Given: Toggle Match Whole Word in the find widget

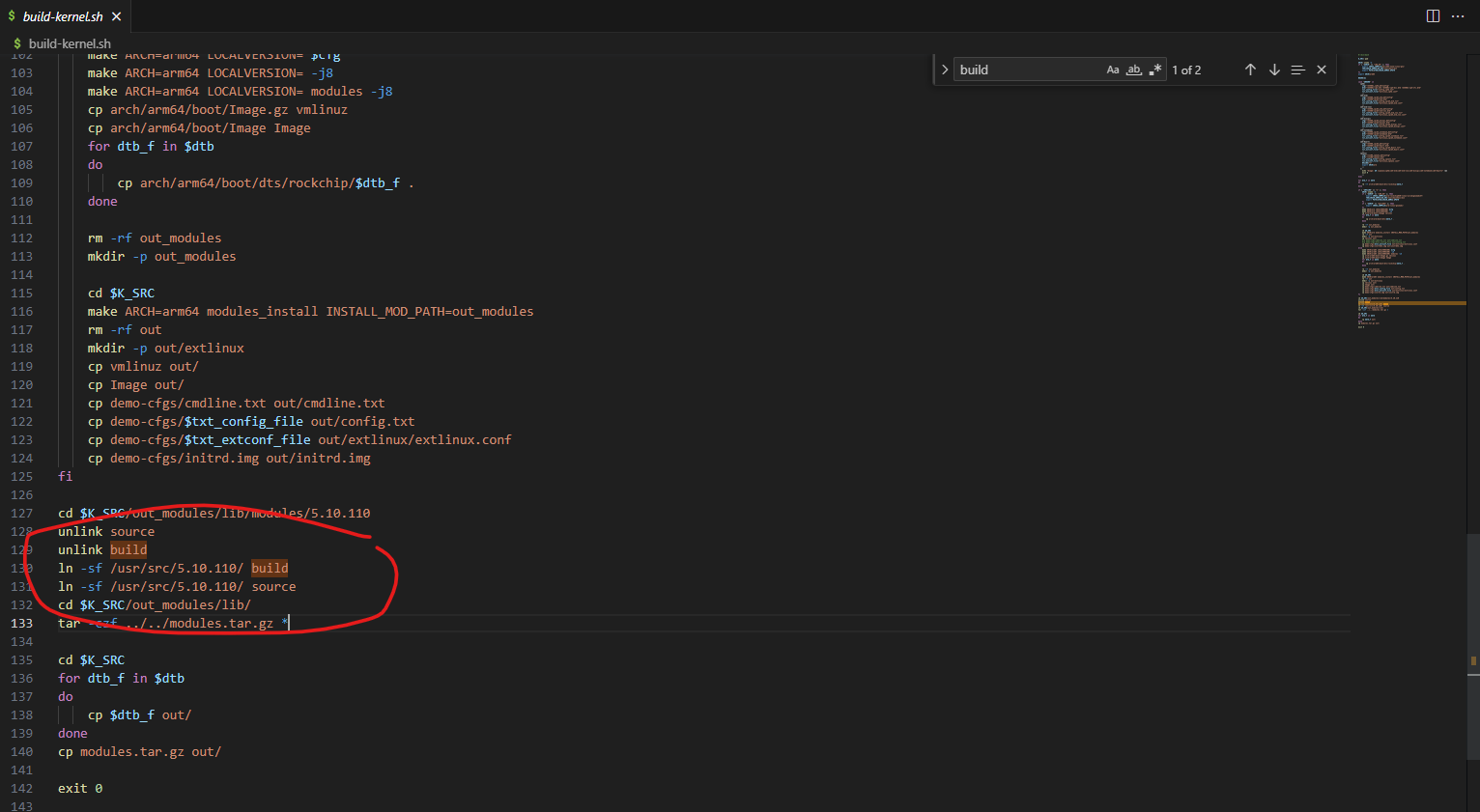Looking at the screenshot, I should point(1134,70).
